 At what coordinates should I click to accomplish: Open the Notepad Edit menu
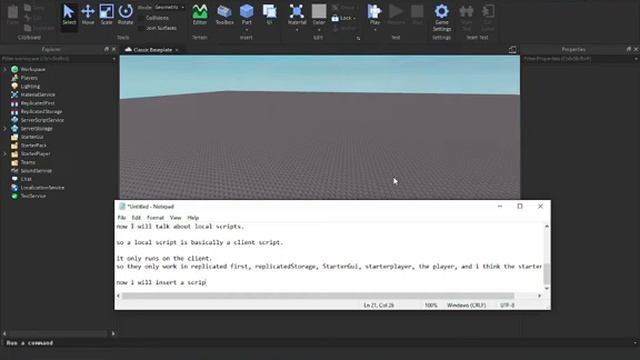136,218
